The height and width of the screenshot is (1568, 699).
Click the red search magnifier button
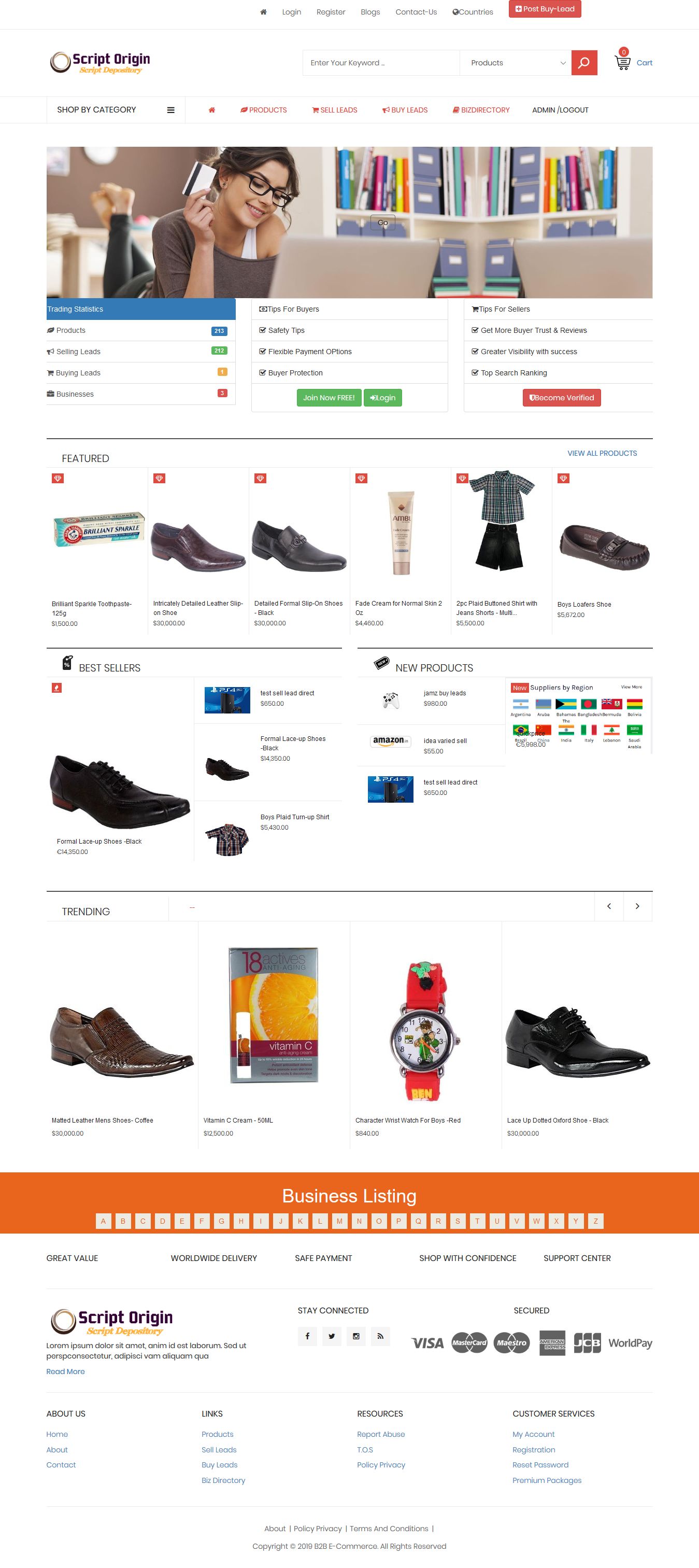tap(584, 63)
